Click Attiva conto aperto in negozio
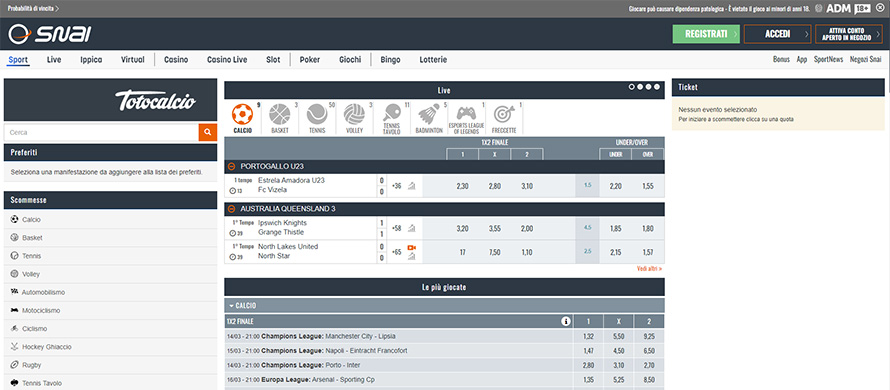Viewport: 890px width, 390px height. [x=849, y=34]
